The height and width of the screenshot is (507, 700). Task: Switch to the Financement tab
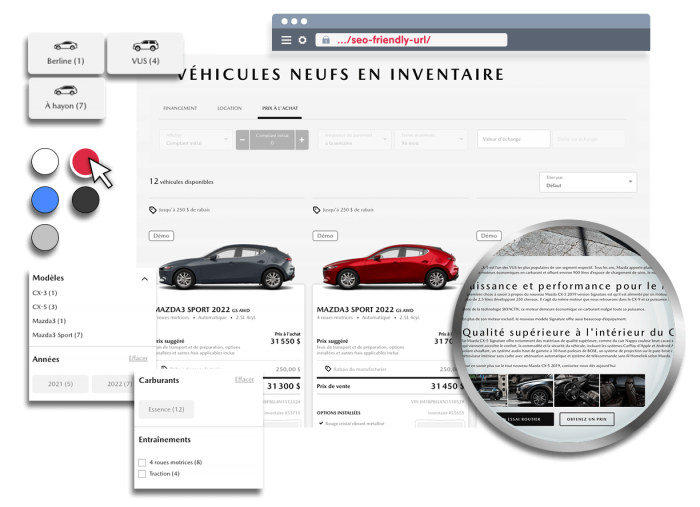pyautogui.click(x=180, y=108)
